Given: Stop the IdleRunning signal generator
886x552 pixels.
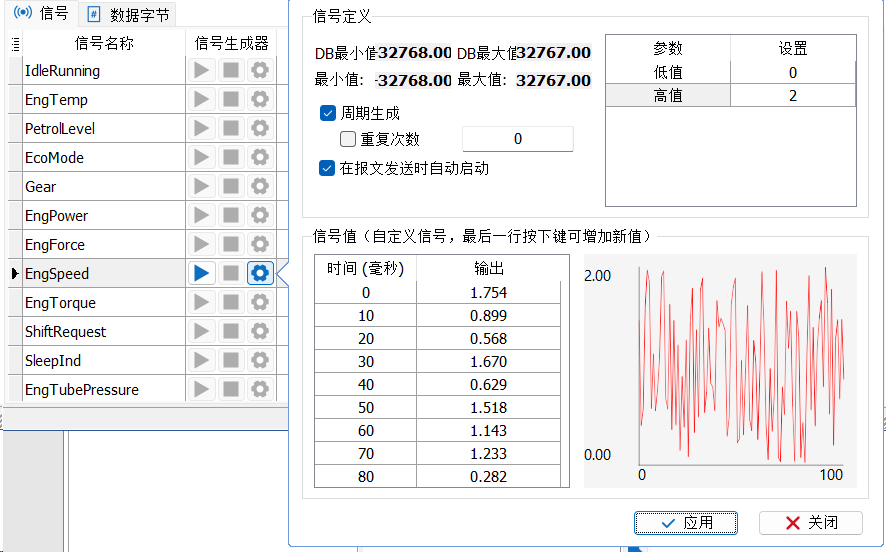Looking at the screenshot, I should click(x=231, y=71).
